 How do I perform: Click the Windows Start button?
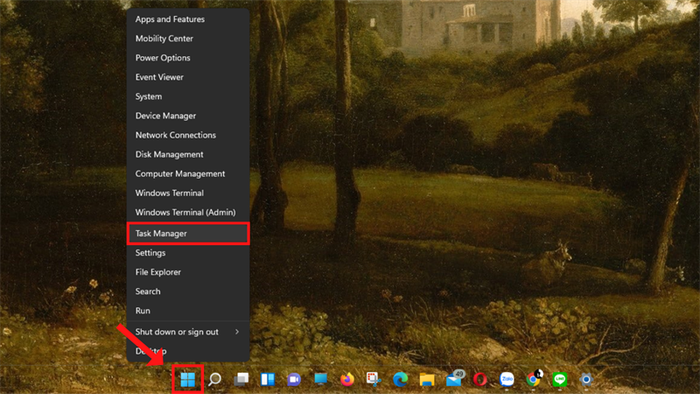point(188,379)
